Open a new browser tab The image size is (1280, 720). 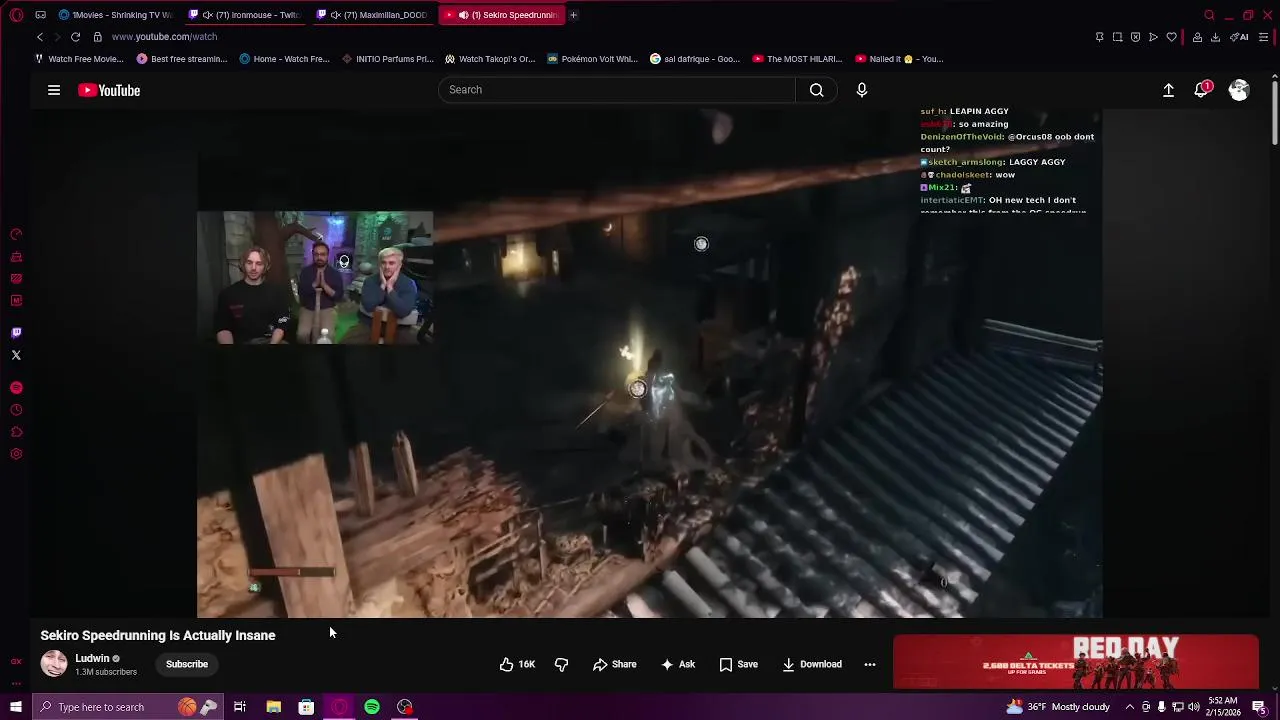coord(574,15)
